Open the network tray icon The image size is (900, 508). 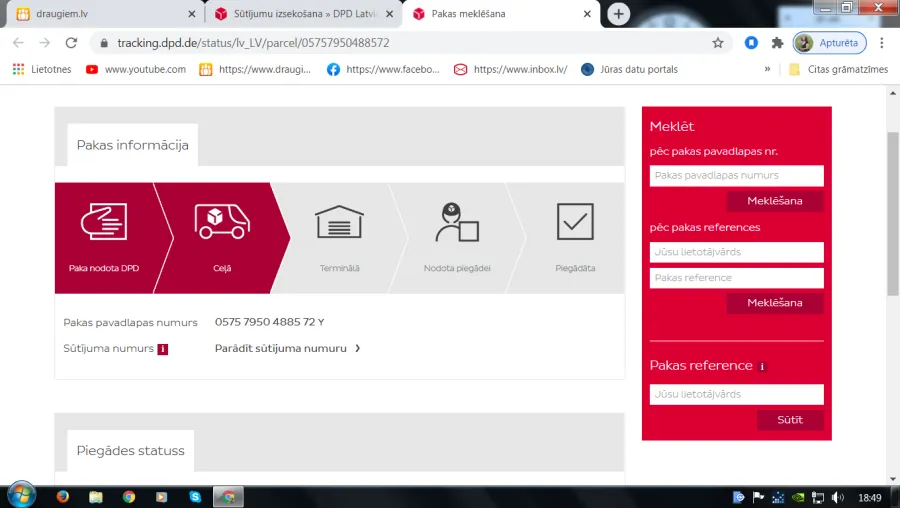[818, 498]
